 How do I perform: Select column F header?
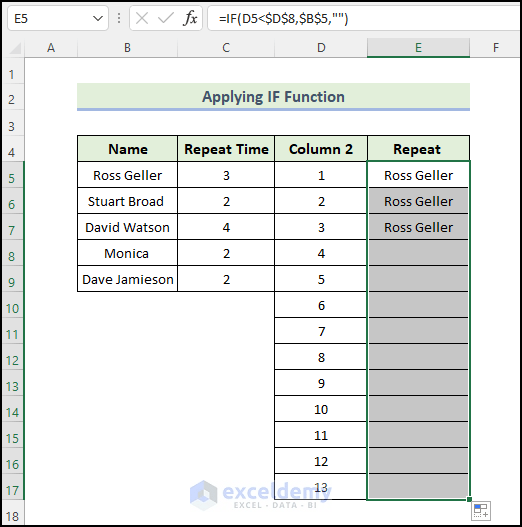point(495,48)
